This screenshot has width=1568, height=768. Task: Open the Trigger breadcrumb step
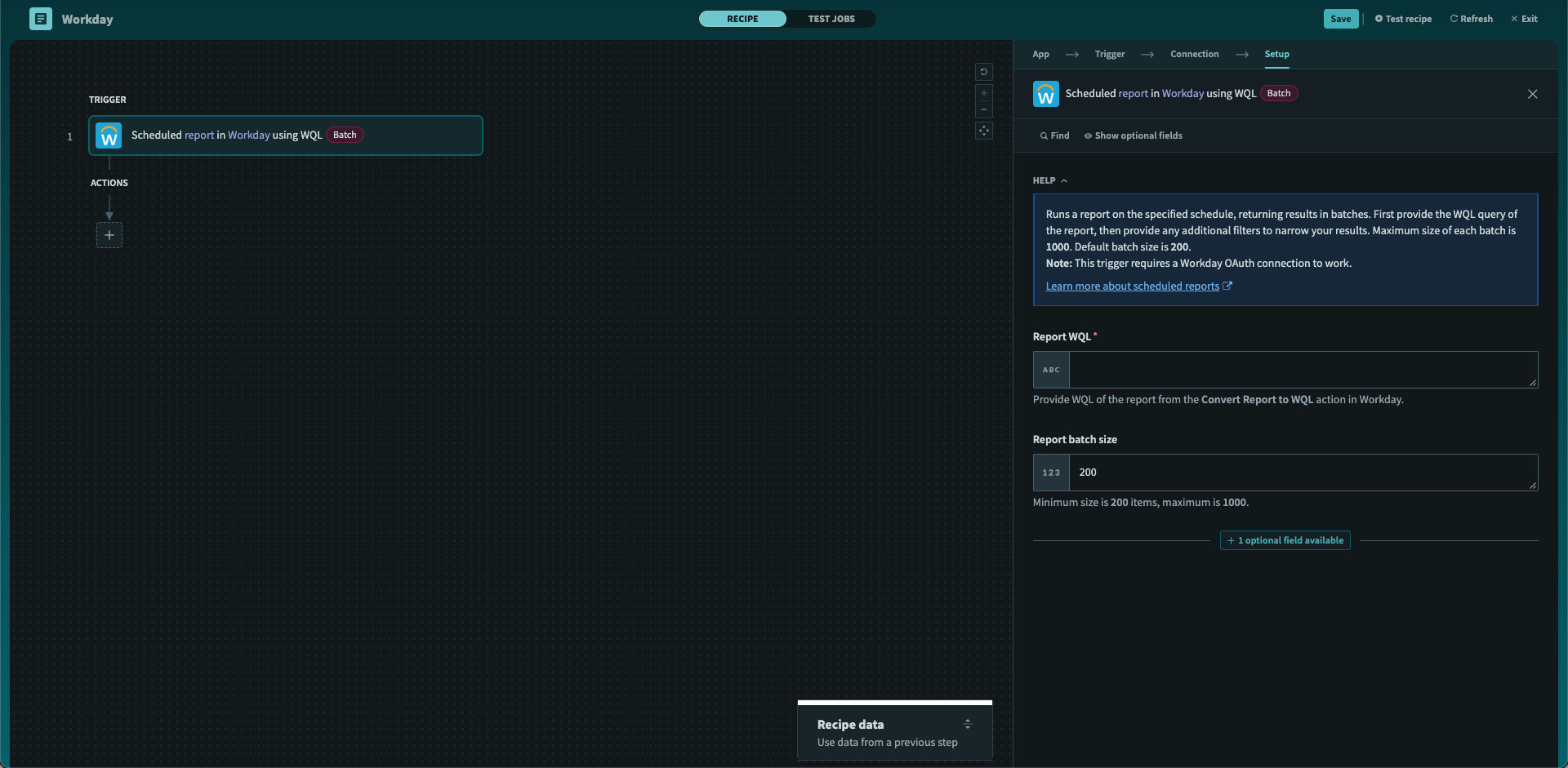(x=1108, y=54)
